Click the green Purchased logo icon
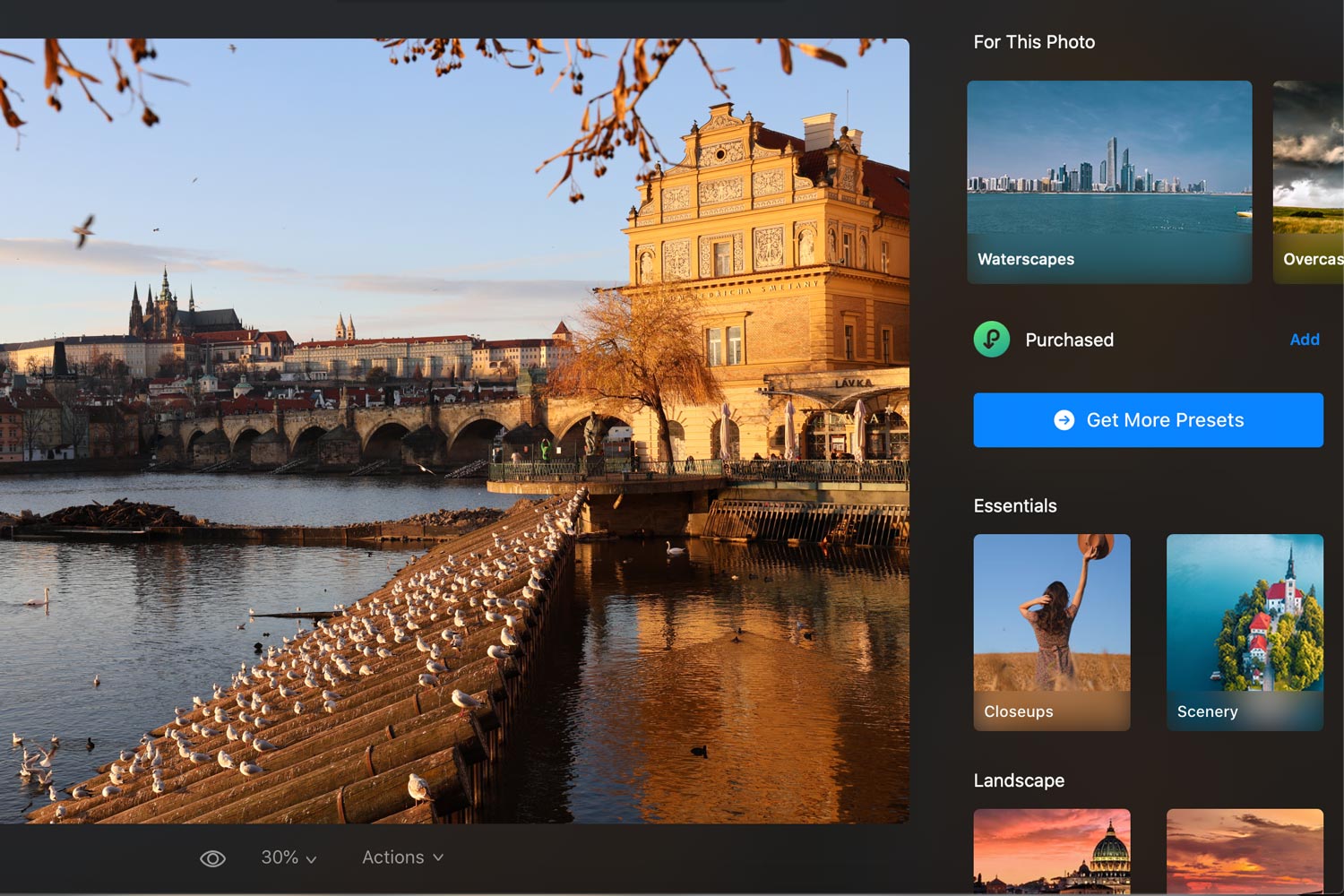 click(992, 340)
